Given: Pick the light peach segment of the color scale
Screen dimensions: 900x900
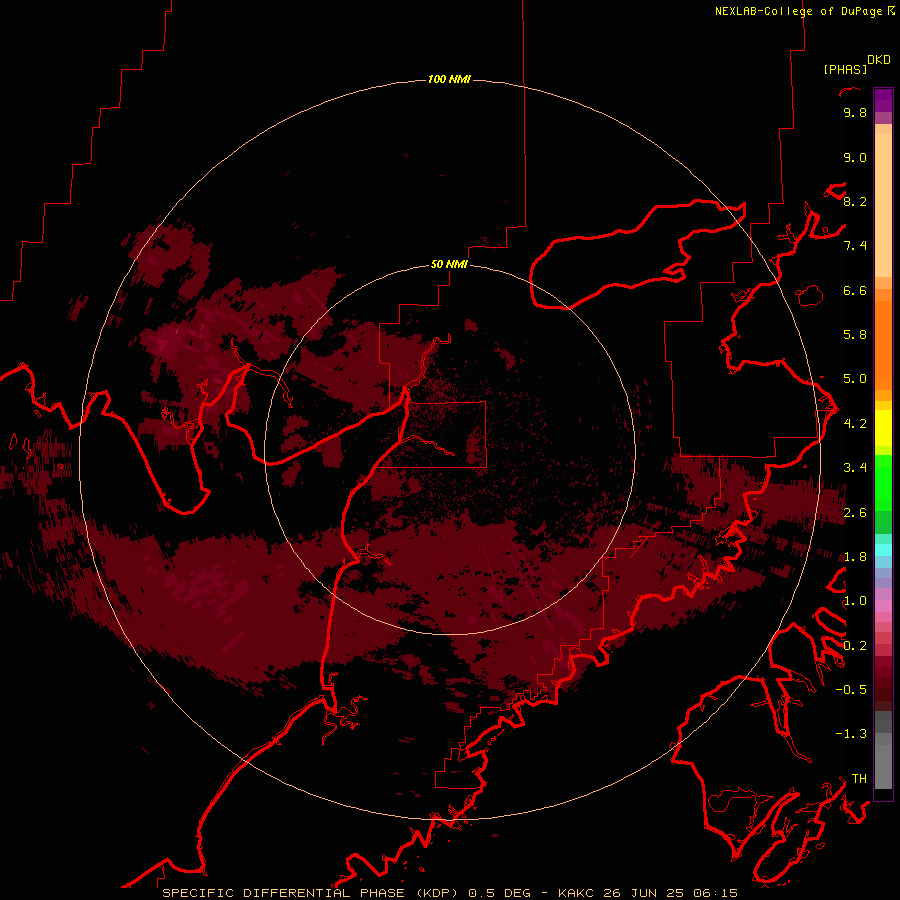Looking at the screenshot, I should (x=883, y=205).
